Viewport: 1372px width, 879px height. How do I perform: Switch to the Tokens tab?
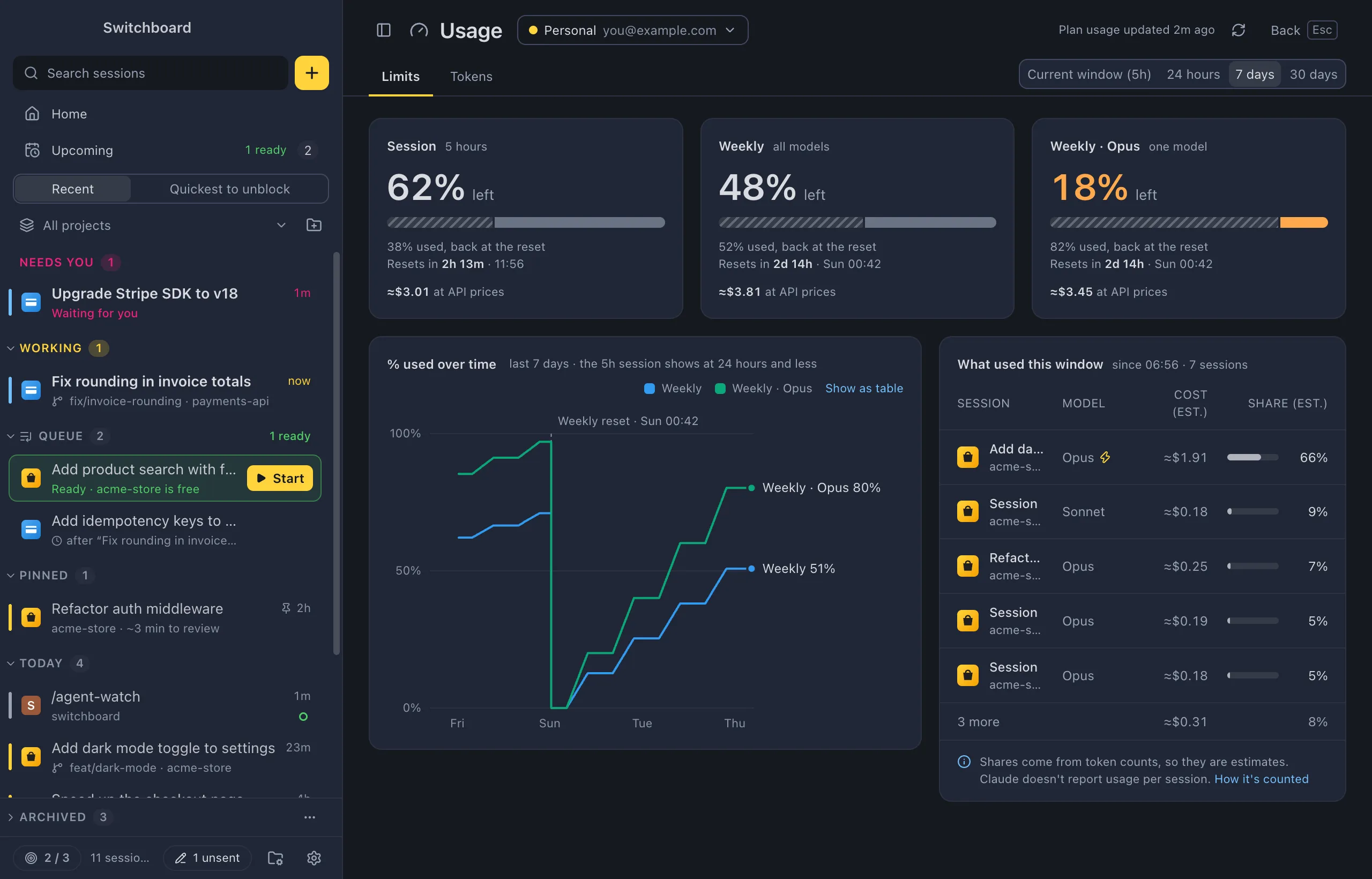(471, 77)
